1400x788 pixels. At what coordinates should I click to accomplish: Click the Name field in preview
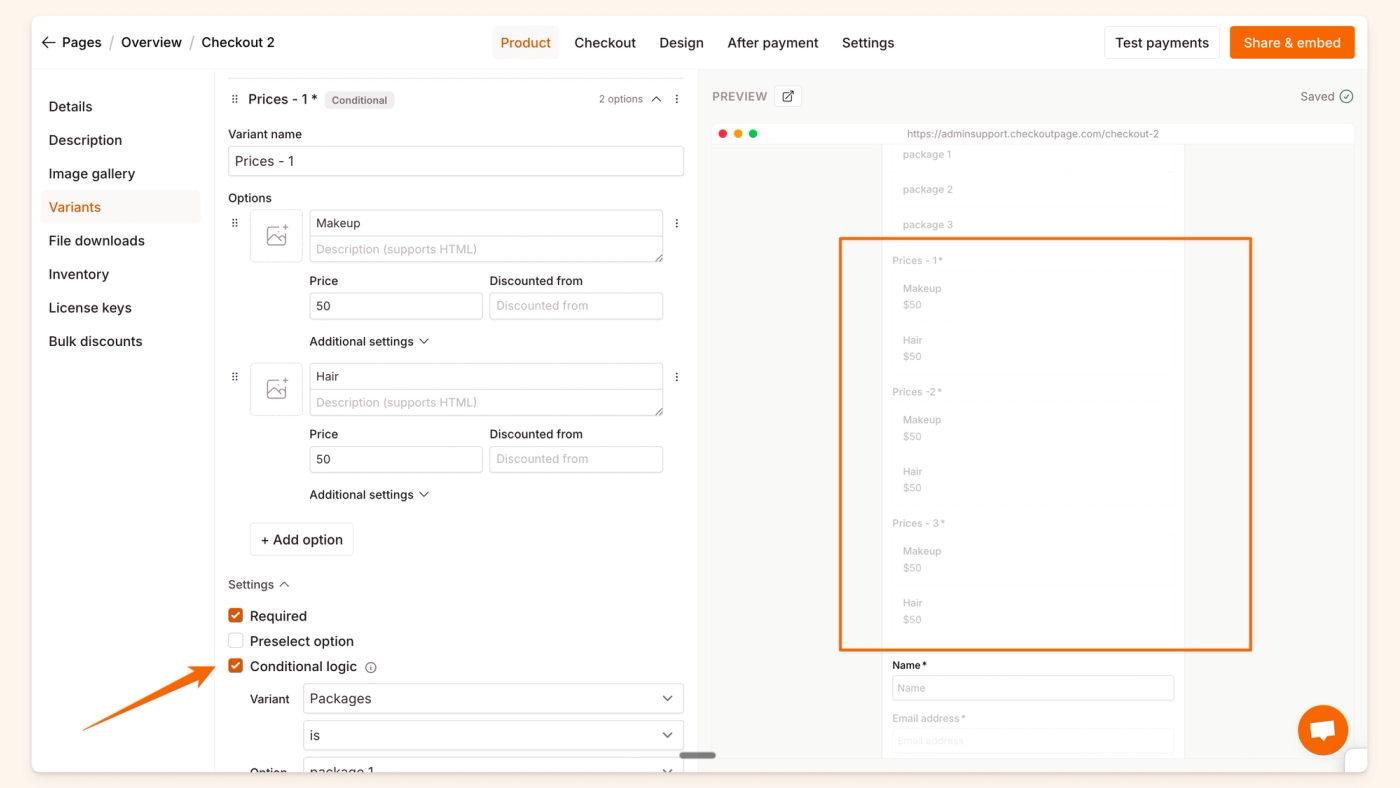(x=1033, y=688)
